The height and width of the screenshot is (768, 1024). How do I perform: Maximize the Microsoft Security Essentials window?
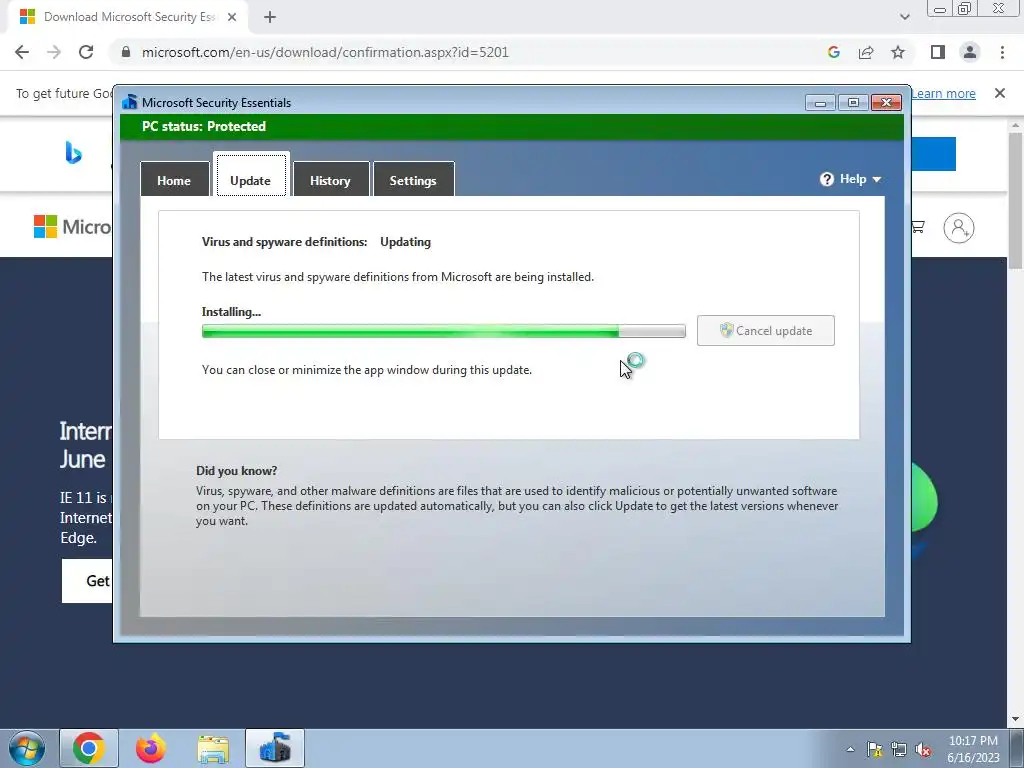(x=853, y=103)
